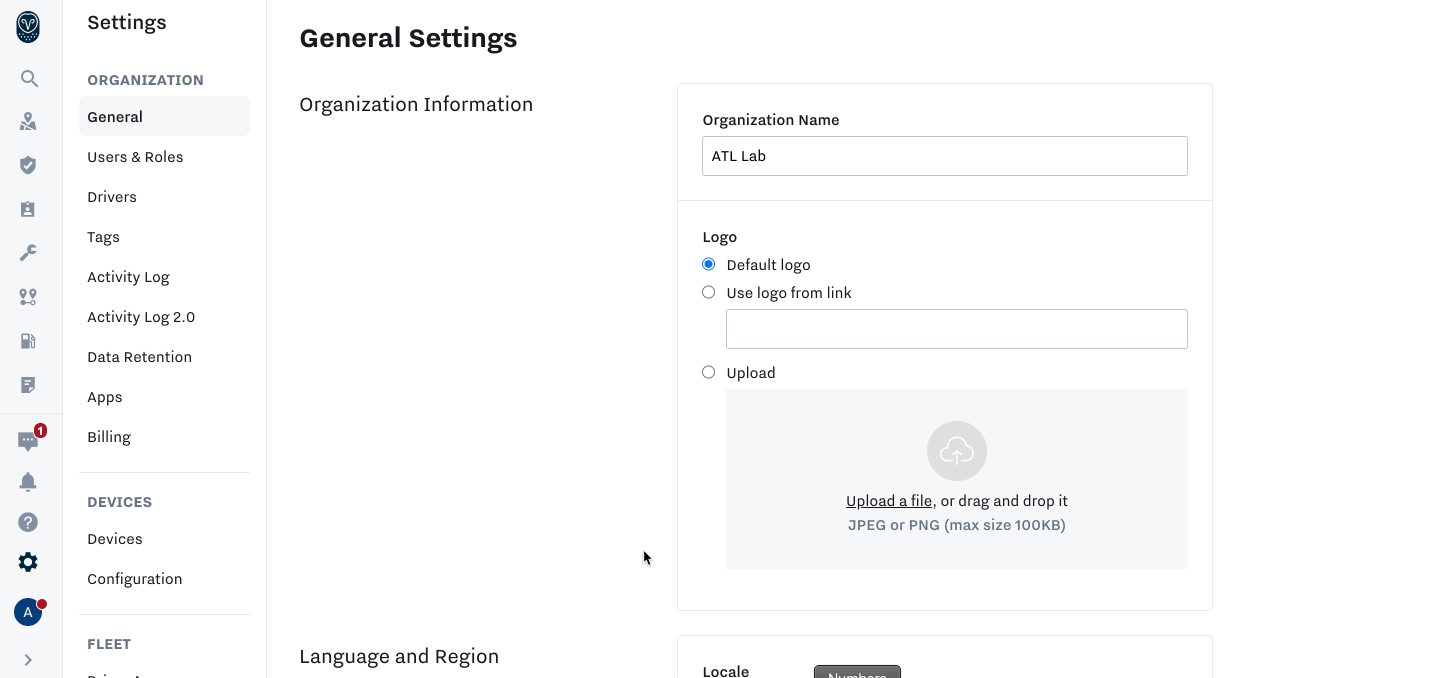The width and height of the screenshot is (1429, 678).
Task: Open the help question mark icon
Action: [28, 522]
